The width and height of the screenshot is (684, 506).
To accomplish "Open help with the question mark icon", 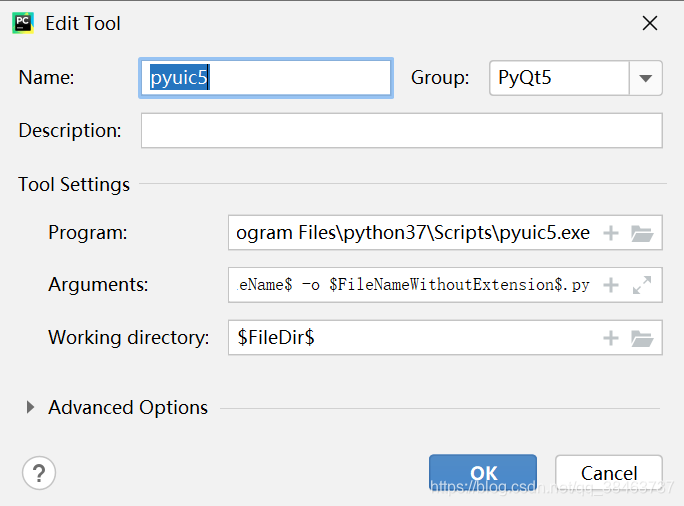I will point(39,472).
